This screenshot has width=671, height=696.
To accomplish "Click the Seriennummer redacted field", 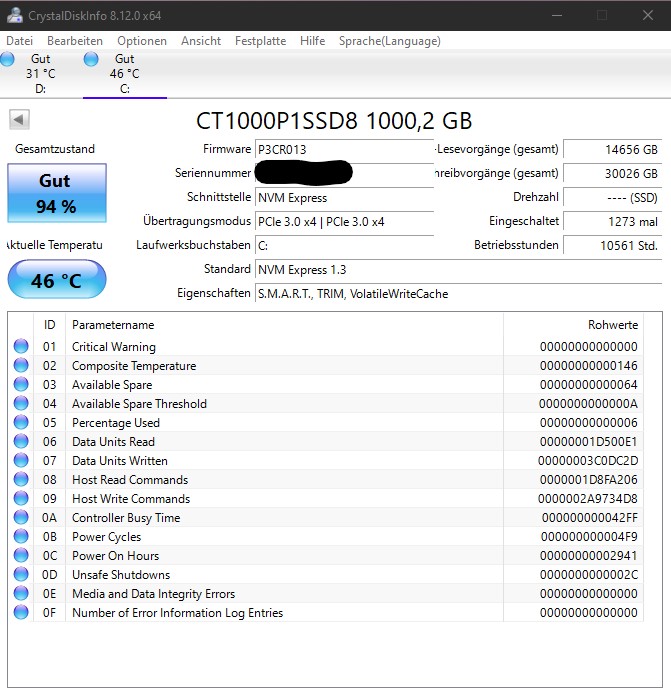I will click(x=344, y=174).
